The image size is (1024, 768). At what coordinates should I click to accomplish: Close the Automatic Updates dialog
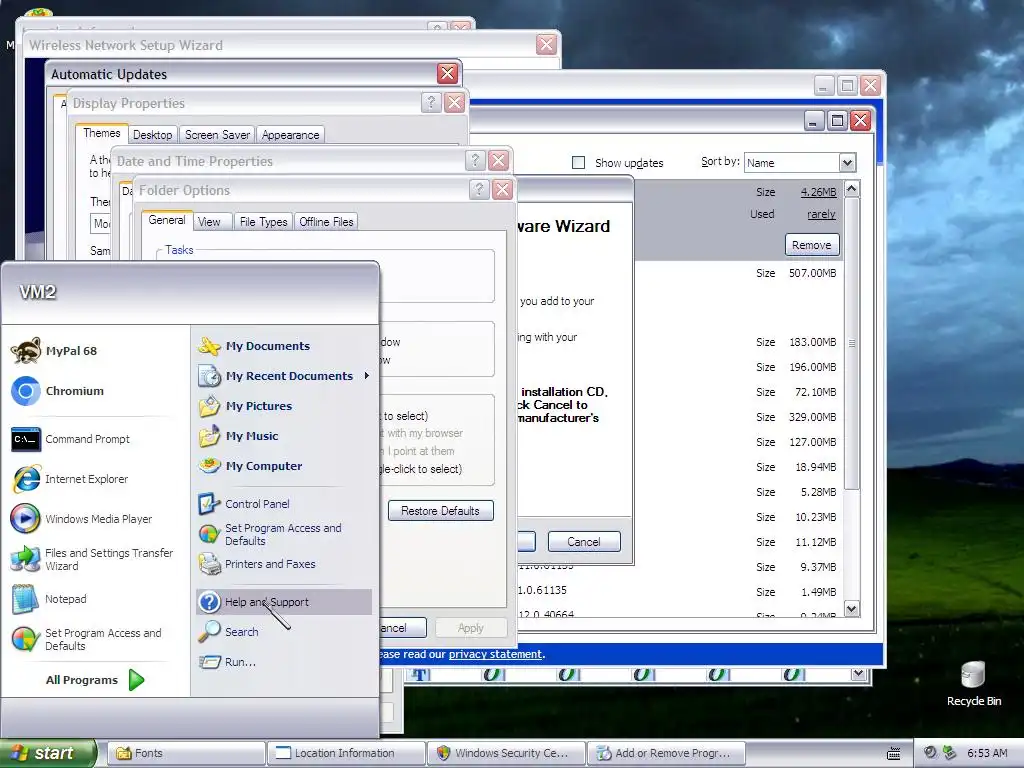point(447,73)
